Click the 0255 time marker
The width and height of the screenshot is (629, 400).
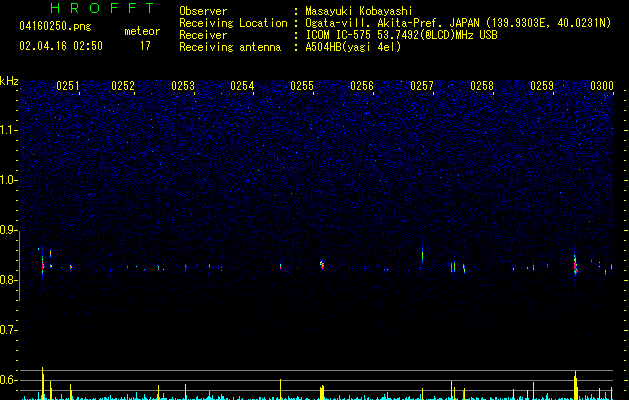tap(302, 86)
